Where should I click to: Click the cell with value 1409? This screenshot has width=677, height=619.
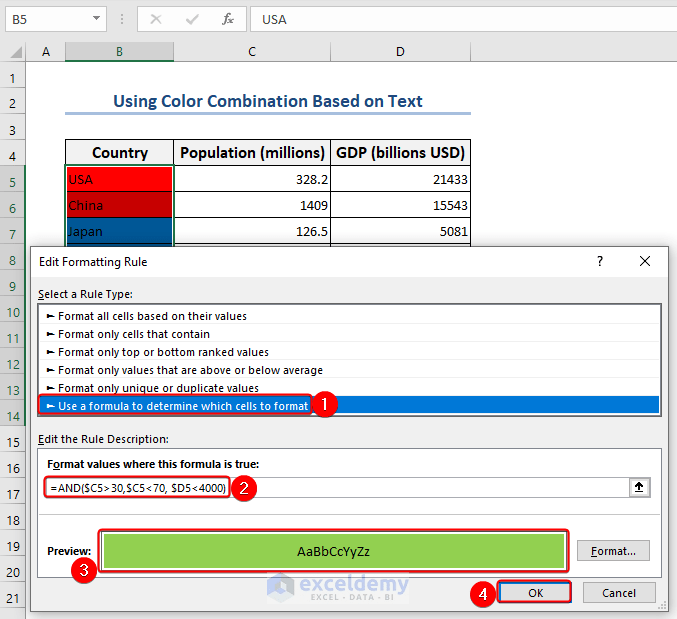coord(252,205)
